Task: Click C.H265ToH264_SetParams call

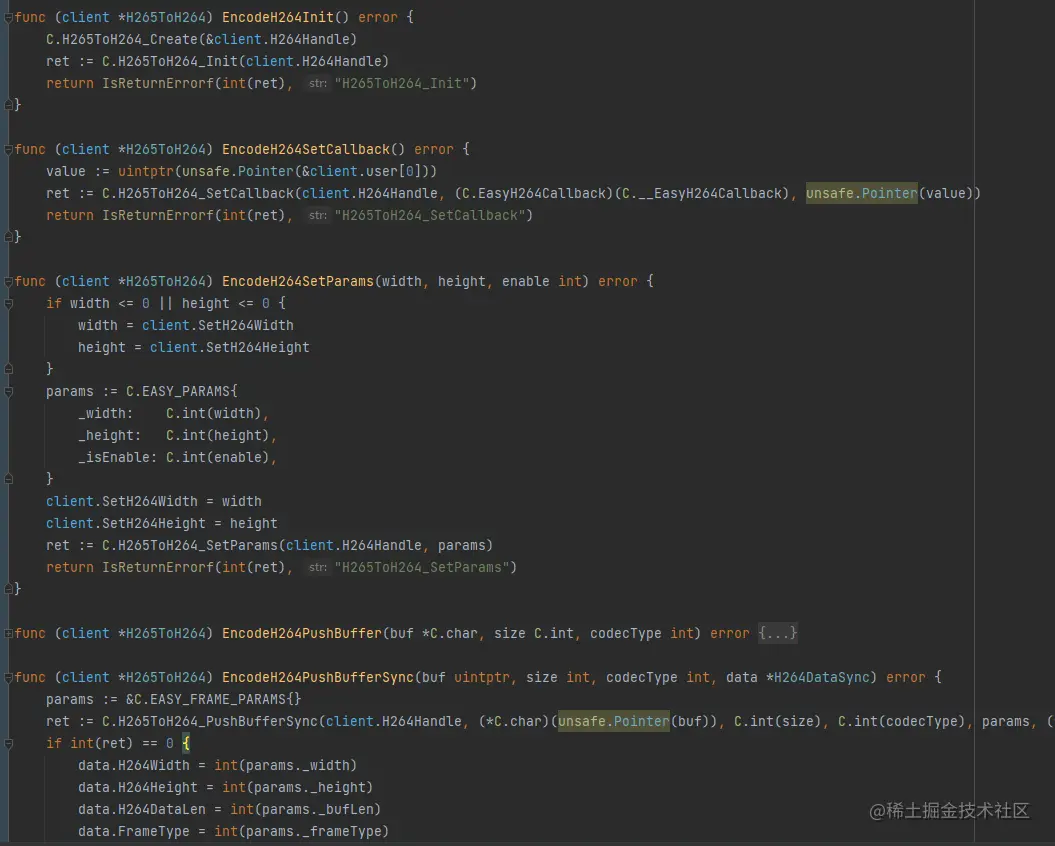Action: (190, 545)
